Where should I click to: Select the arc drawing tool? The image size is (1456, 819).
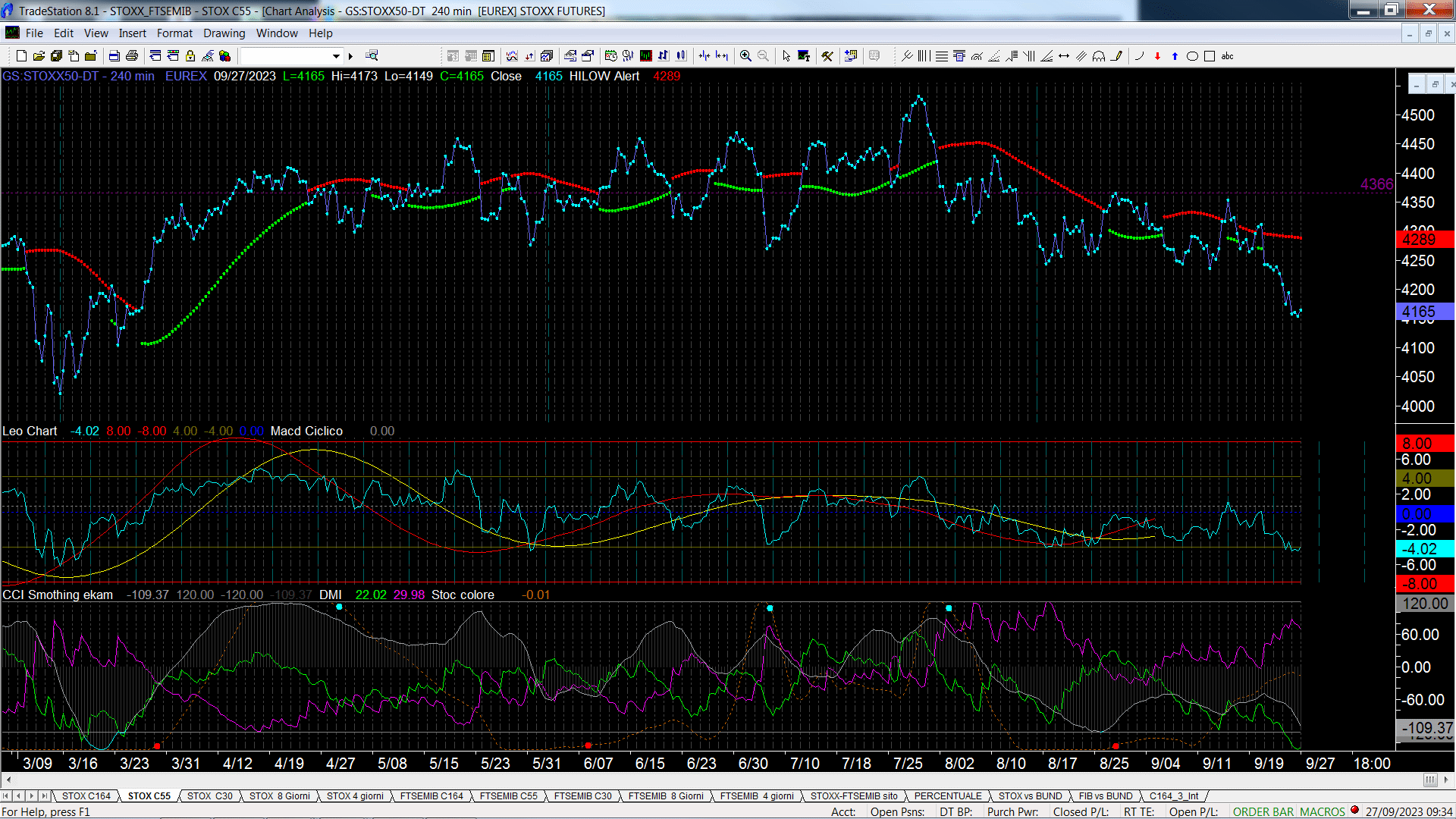(1139, 56)
